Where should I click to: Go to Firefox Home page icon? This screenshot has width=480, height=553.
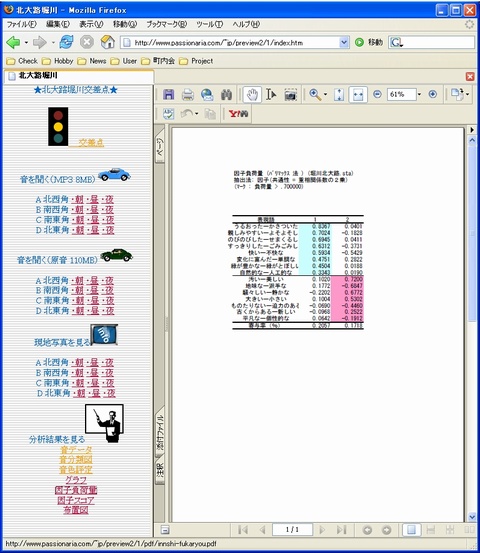point(108,42)
